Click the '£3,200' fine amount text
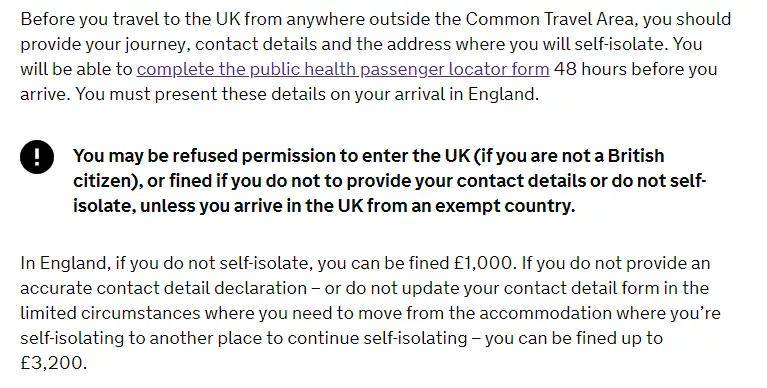Screen dimensions: 767x388 pos(53,363)
